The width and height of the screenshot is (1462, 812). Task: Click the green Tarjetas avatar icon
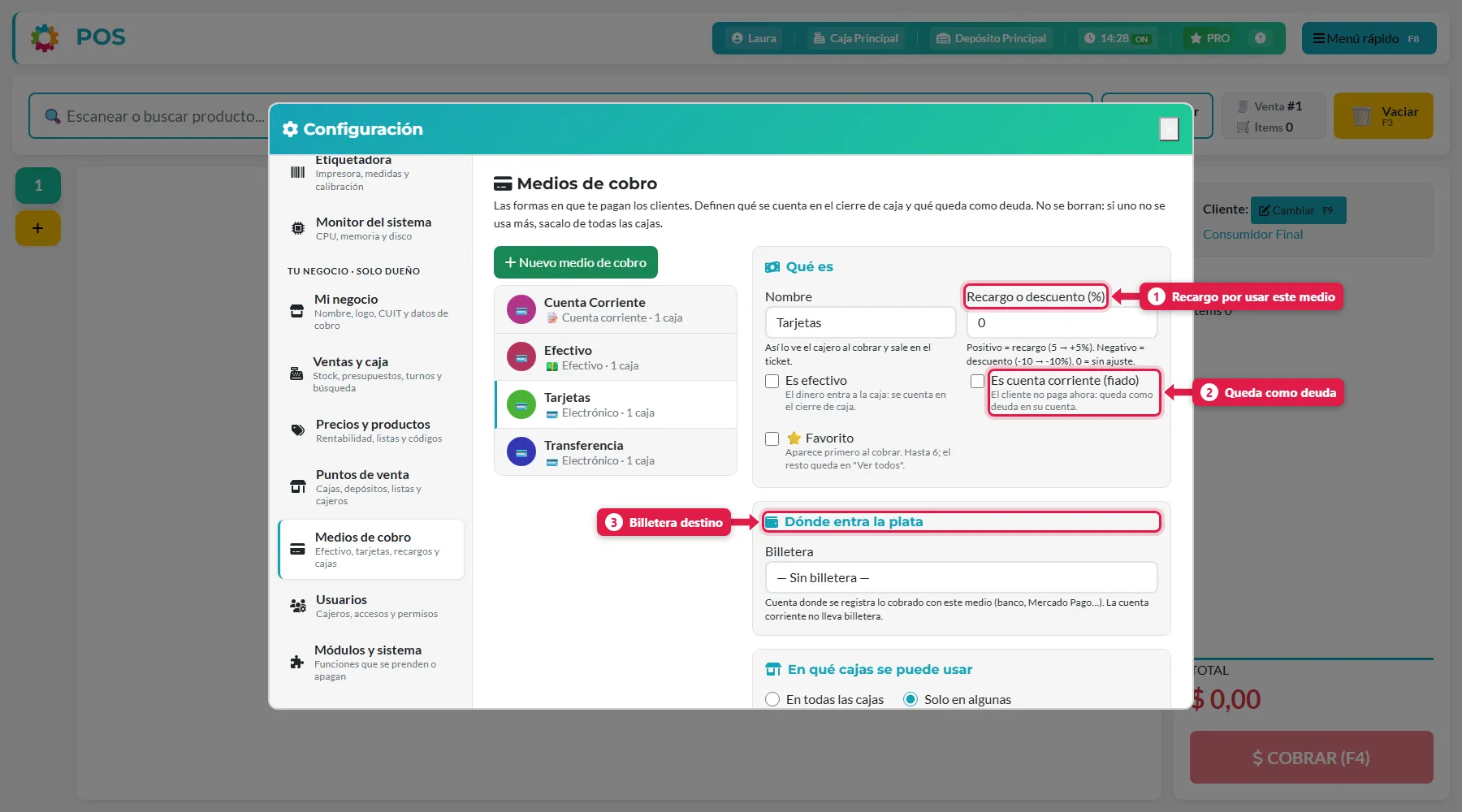click(x=521, y=404)
